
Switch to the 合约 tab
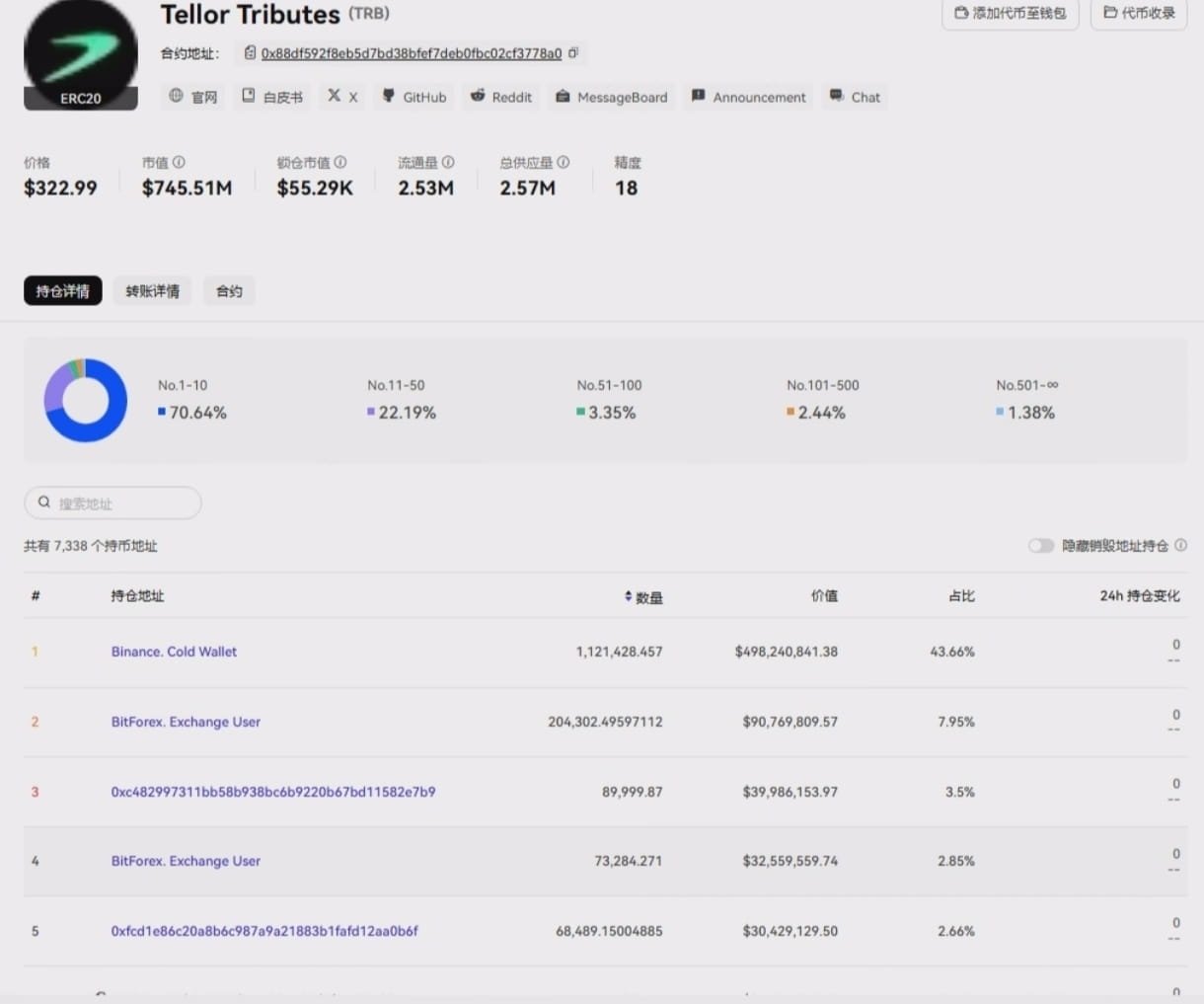pyautogui.click(x=229, y=291)
